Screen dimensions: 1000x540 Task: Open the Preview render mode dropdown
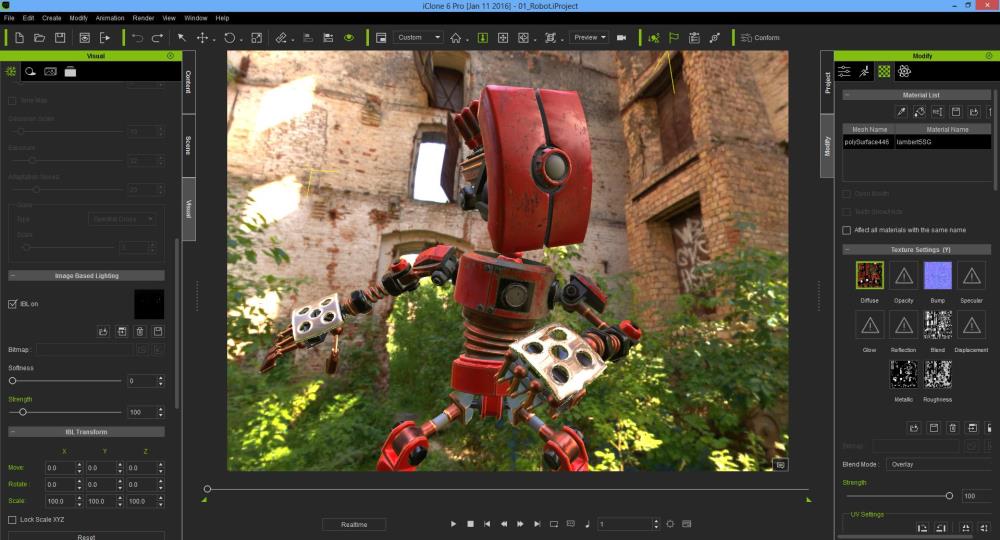pos(589,38)
